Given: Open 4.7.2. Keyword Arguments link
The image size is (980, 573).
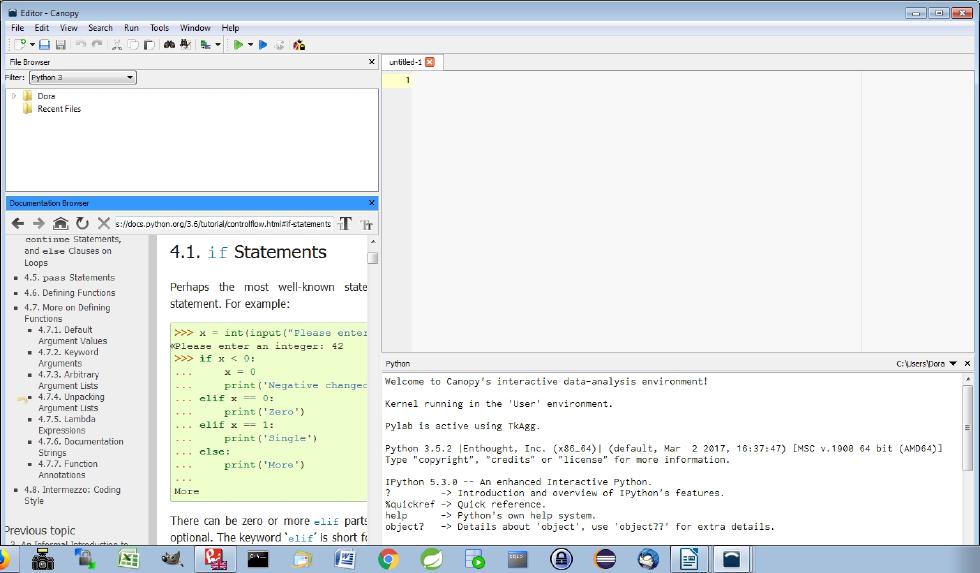Looking at the screenshot, I should [68, 357].
